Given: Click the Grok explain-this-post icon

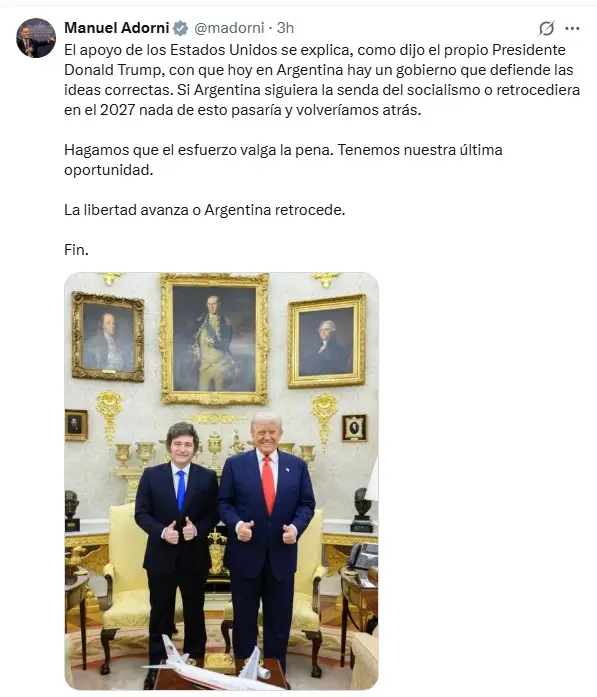Looking at the screenshot, I should pyautogui.click(x=546, y=28).
